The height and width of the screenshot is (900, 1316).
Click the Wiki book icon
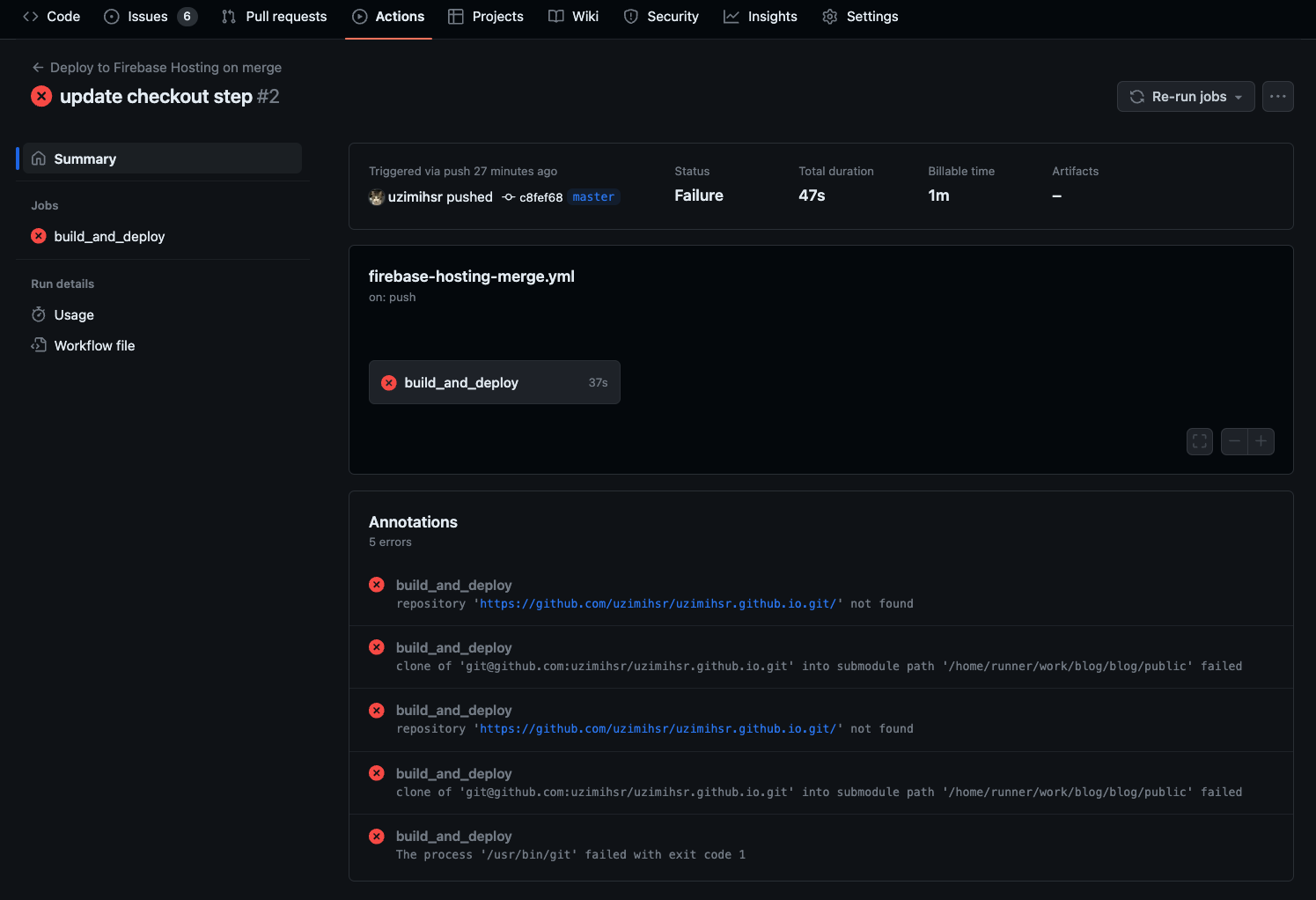556,17
